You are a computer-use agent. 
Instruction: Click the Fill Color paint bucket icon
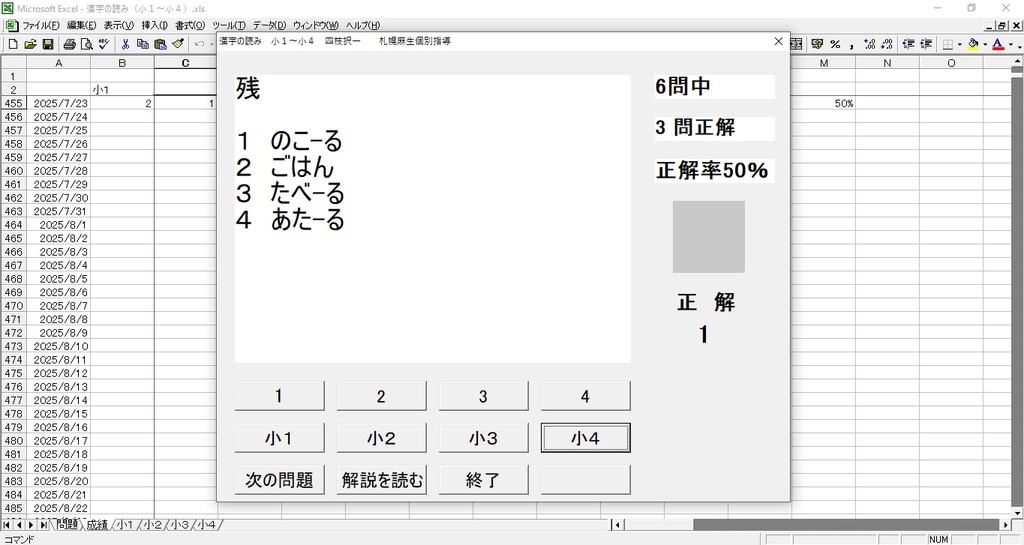point(973,44)
